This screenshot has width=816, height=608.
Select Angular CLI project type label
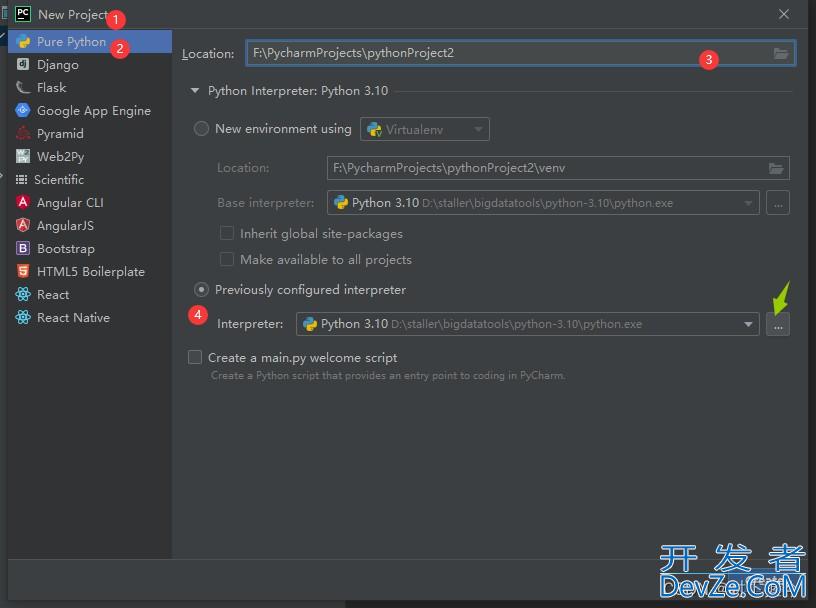[70, 202]
